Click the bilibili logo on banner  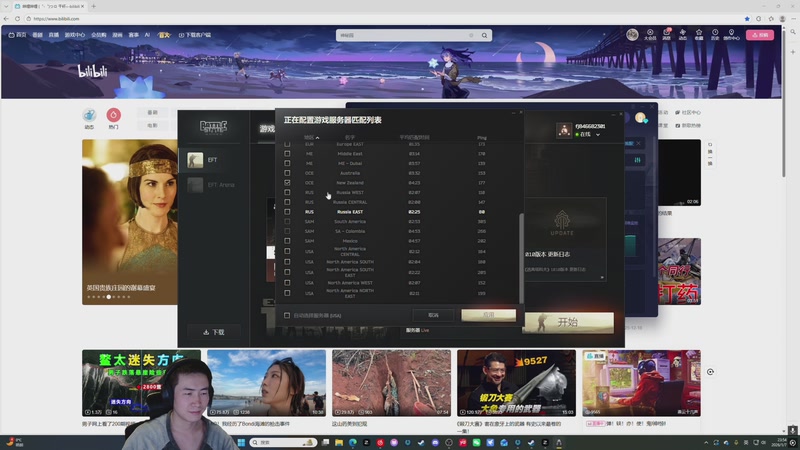pyautogui.click(x=92, y=71)
